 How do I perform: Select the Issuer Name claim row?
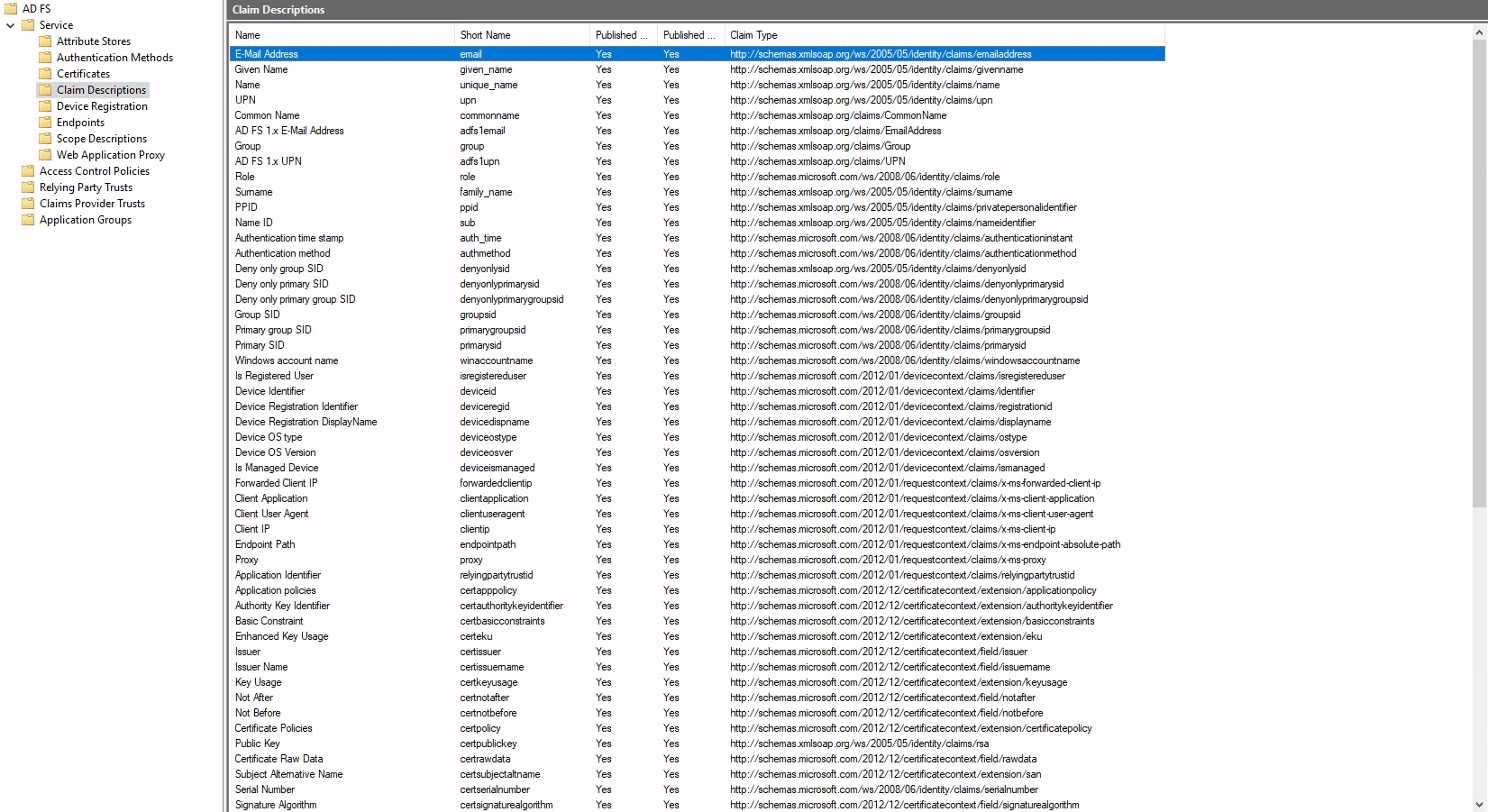click(697, 667)
